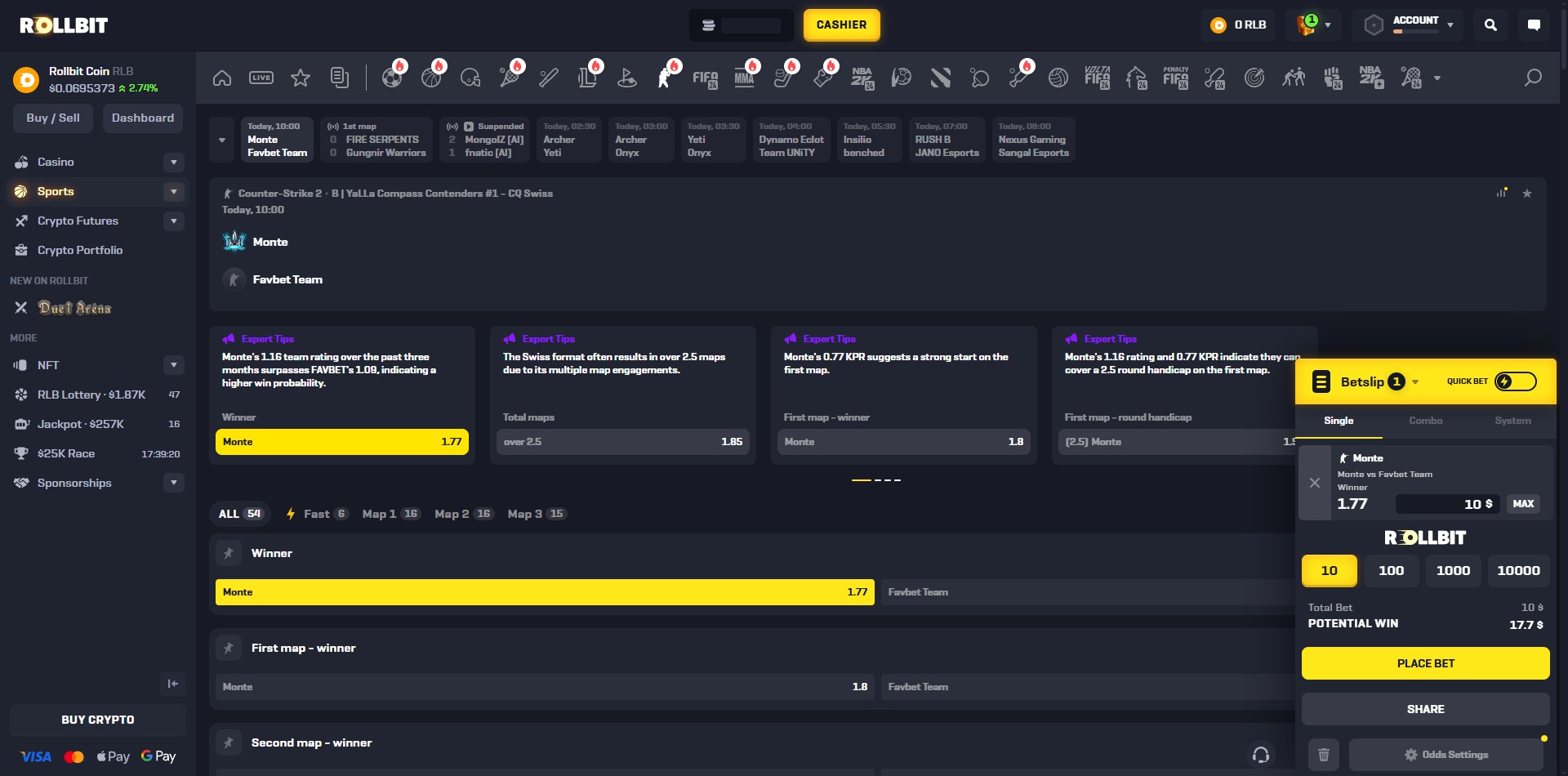Open the rewards chest dropdown
1568x776 pixels.
(1314, 25)
